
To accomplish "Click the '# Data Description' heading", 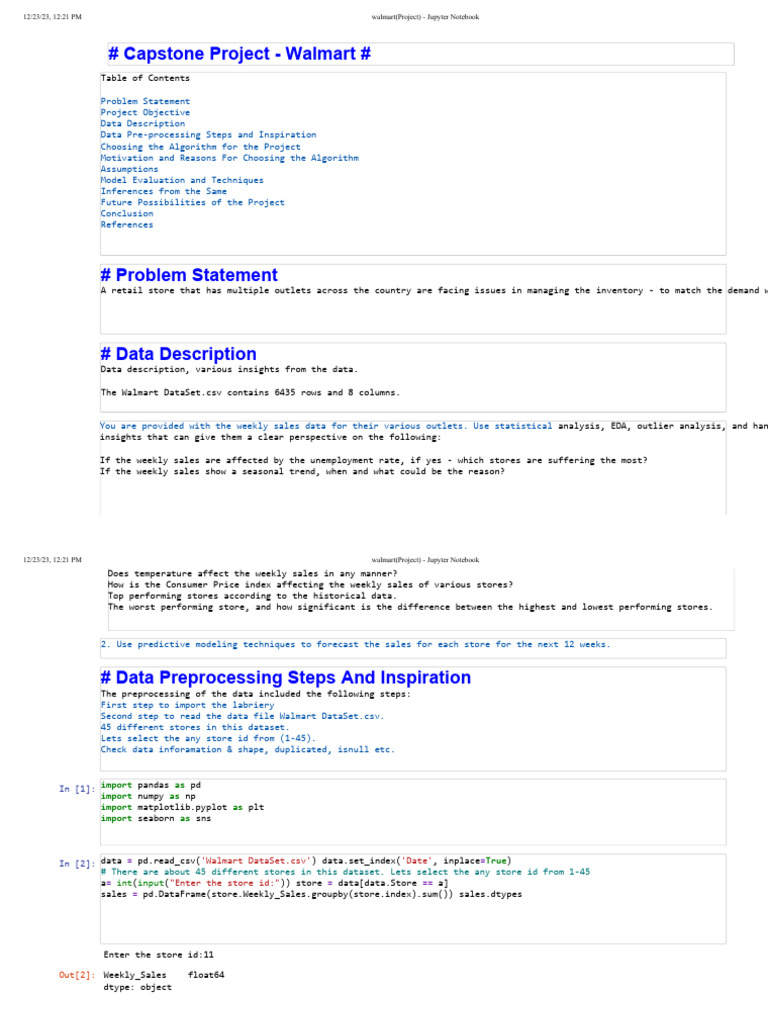I will point(178,354).
